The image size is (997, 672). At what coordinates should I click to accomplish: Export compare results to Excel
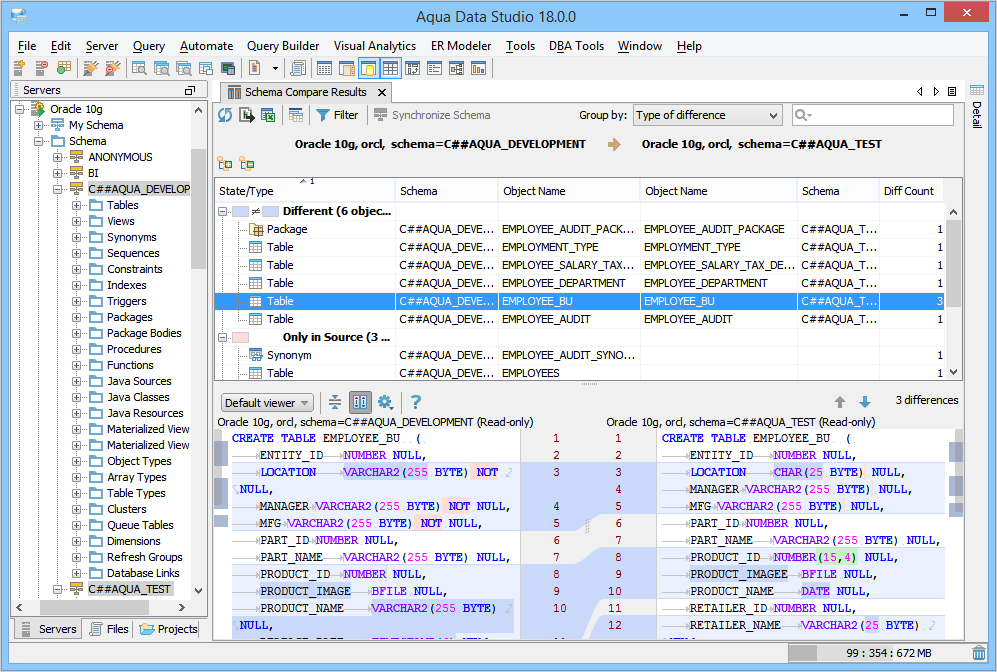268,115
